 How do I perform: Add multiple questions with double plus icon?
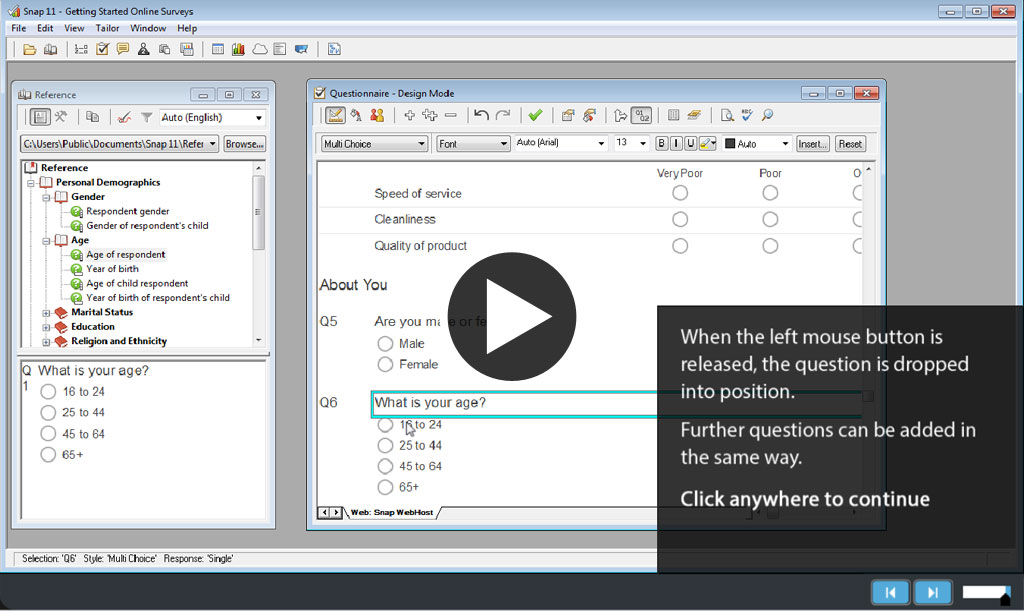point(430,116)
